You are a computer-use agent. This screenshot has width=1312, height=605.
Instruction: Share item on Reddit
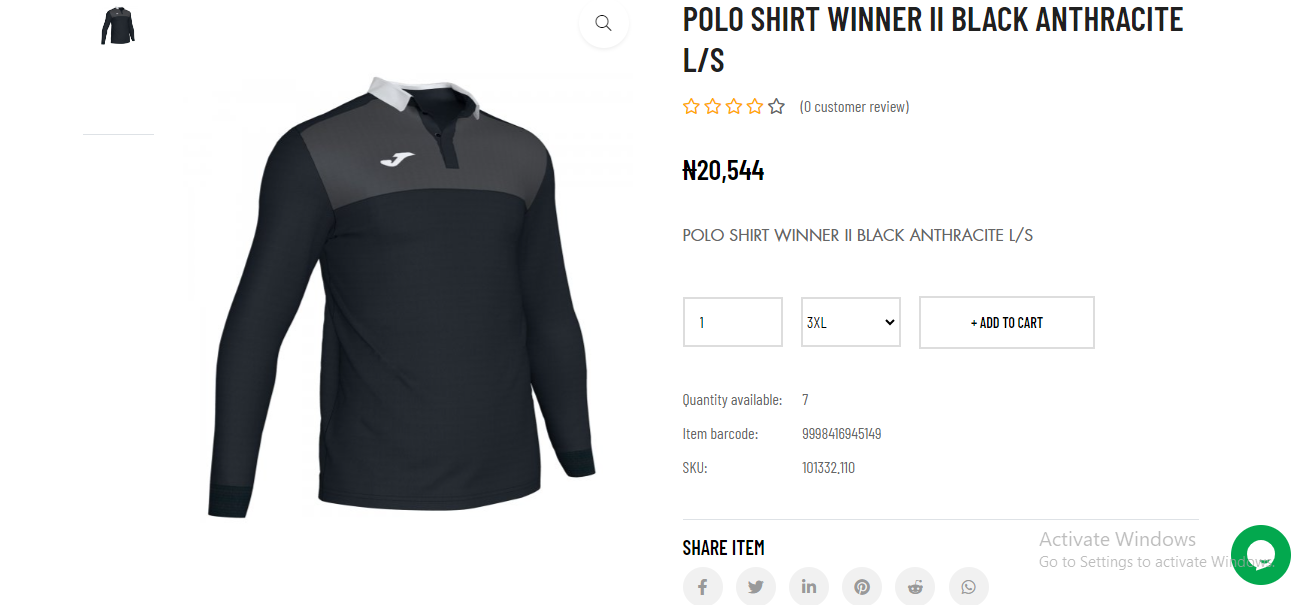tap(915, 587)
